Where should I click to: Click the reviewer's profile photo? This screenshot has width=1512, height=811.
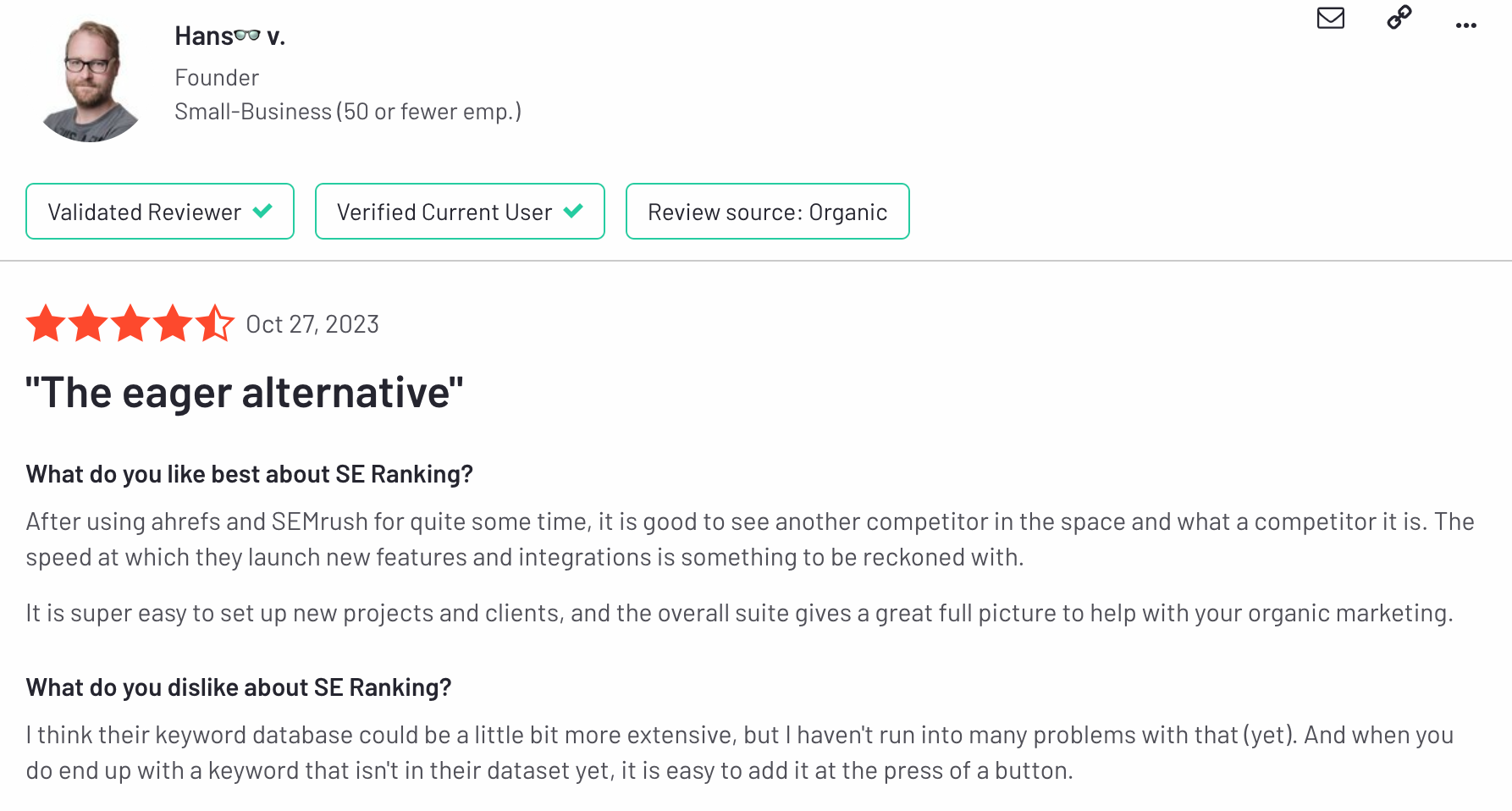(92, 80)
